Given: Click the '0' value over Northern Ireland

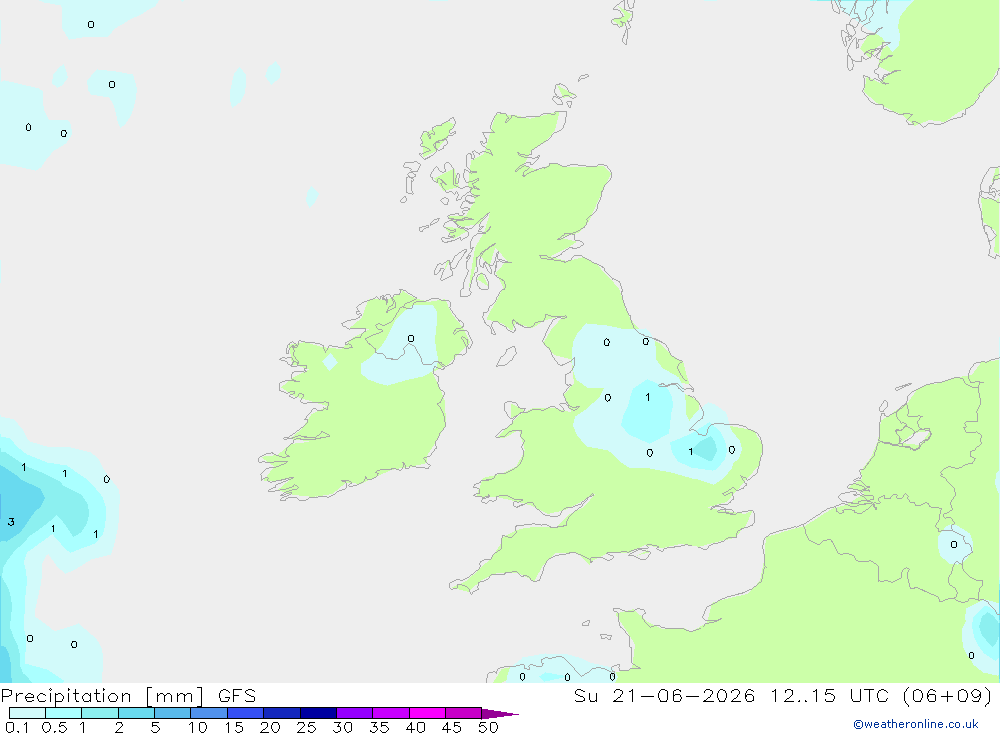Looking at the screenshot, I should click(x=411, y=339).
